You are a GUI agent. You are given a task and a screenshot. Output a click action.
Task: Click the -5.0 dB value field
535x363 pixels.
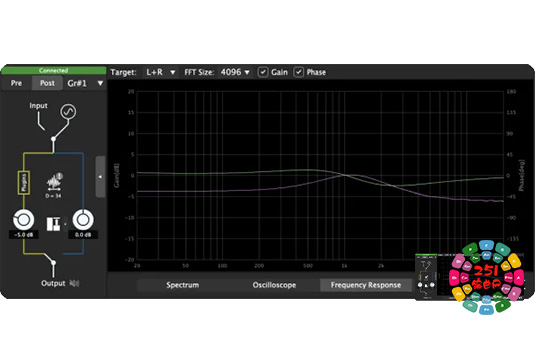24,235
